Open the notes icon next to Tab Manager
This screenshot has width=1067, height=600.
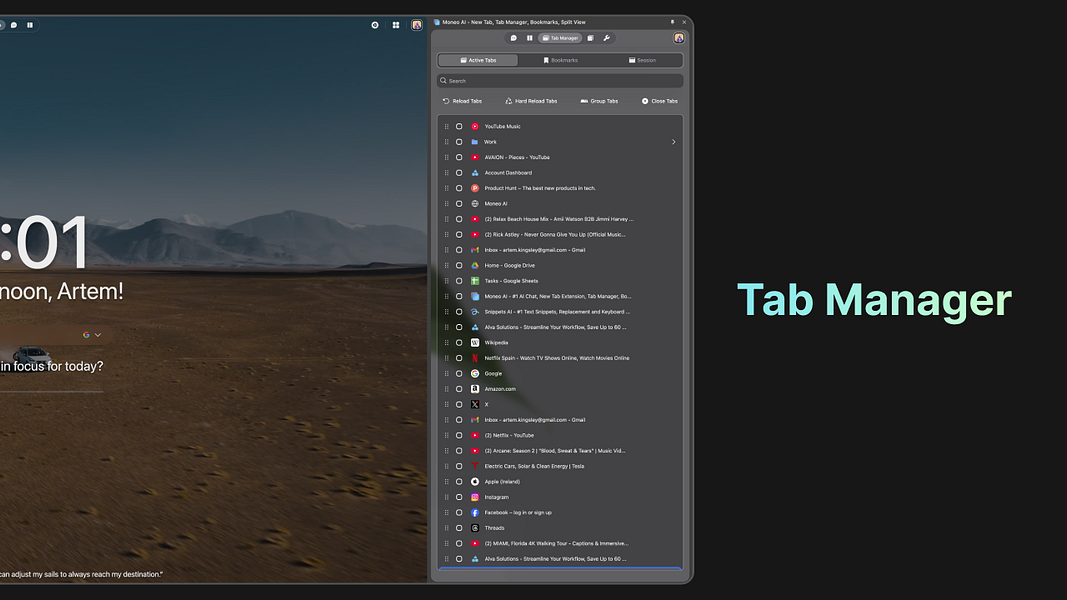point(591,38)
